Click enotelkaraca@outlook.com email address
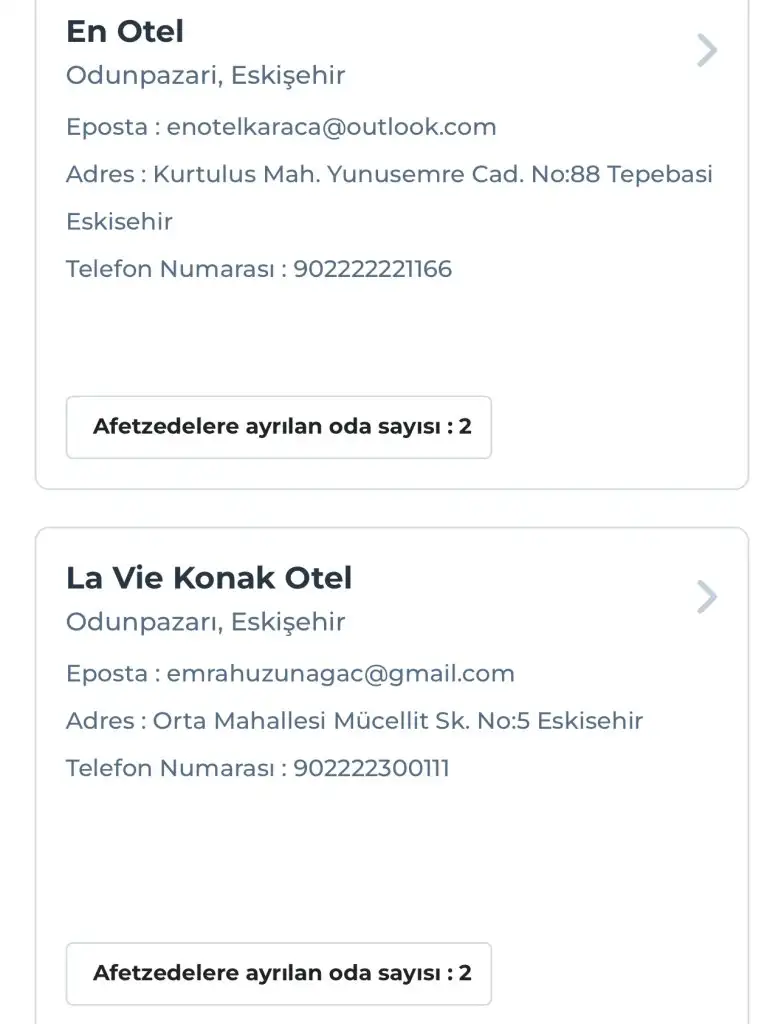 point(331,127)
